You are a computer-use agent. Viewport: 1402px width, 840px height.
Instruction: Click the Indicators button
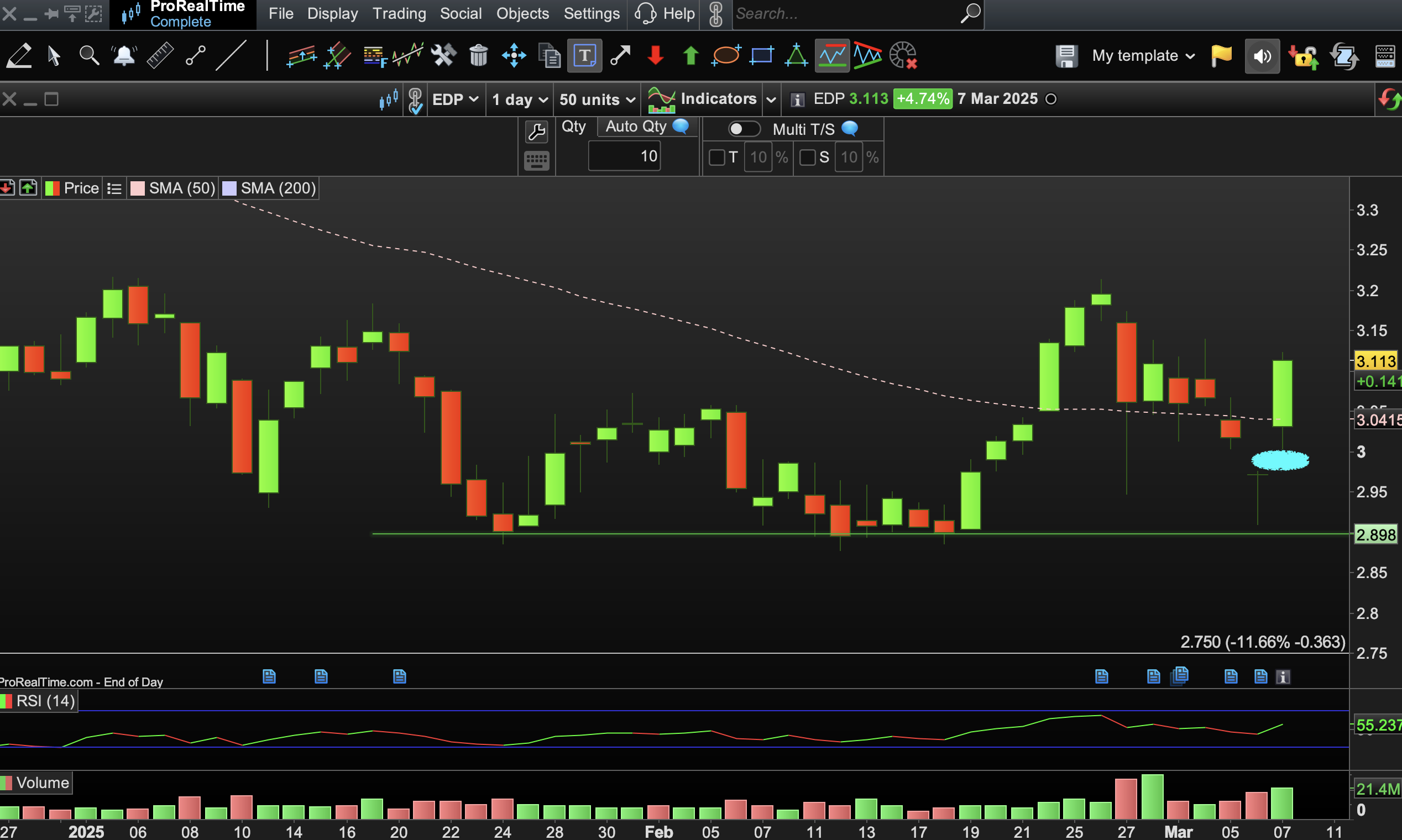click(702, 99)
